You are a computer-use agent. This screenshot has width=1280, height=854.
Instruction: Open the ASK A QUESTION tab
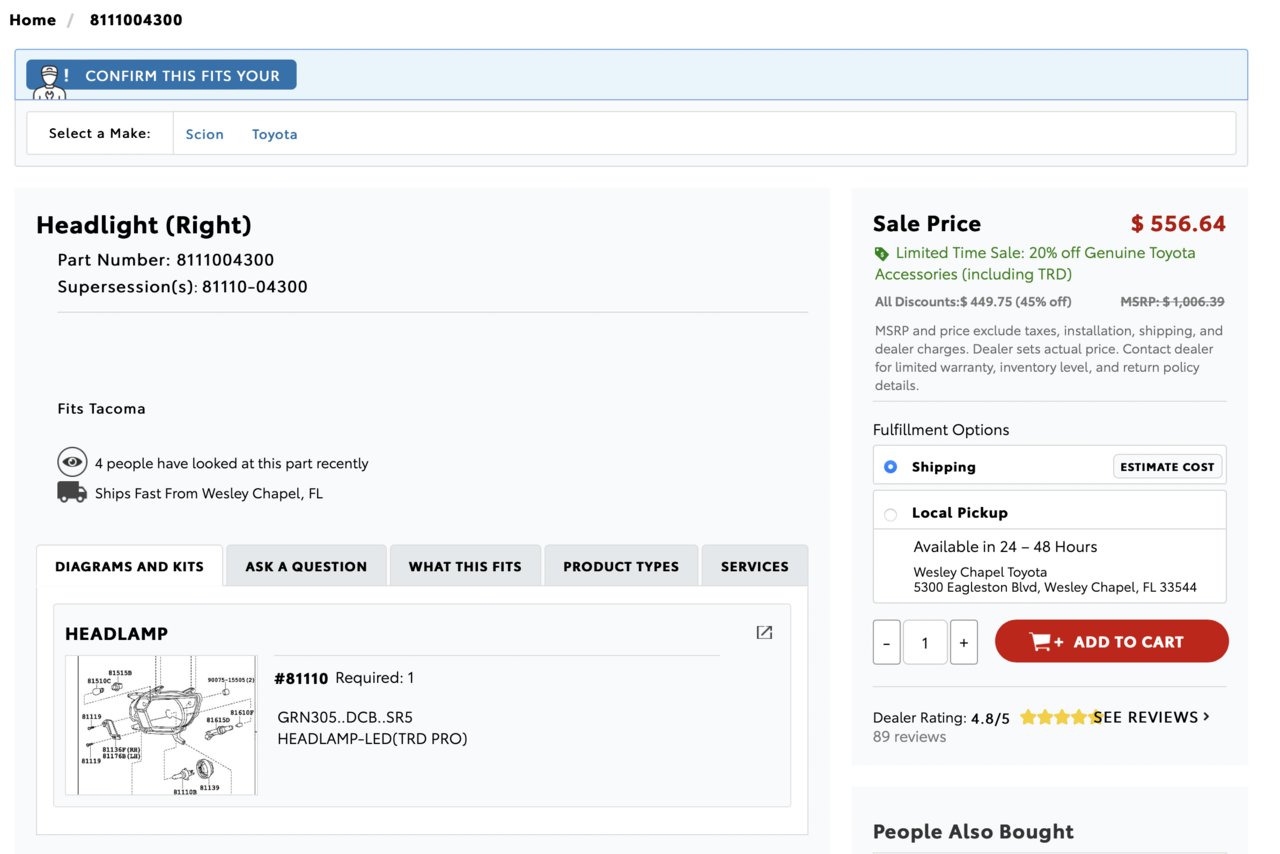pos(306,566)
